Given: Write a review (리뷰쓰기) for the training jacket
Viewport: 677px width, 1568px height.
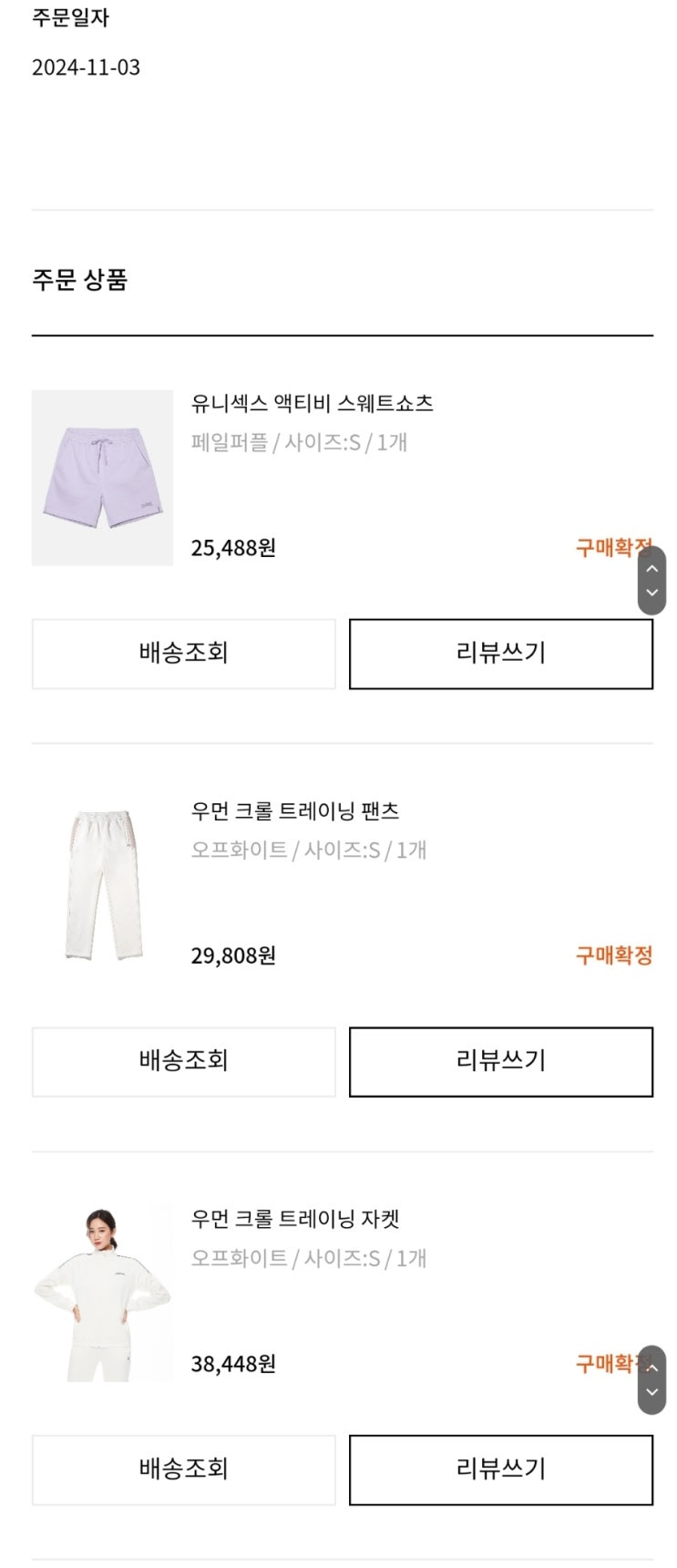Looking at the screenshot, I should pos(501,1470).
